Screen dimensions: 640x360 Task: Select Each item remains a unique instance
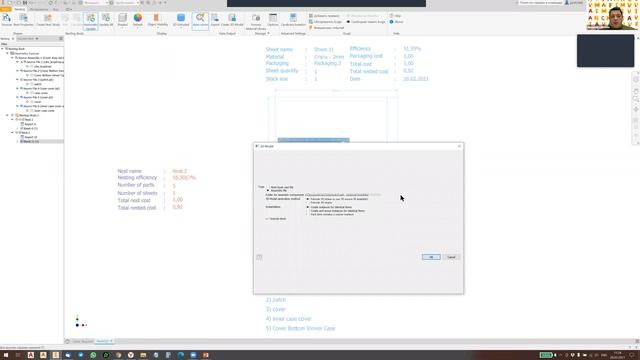(308, 214)
